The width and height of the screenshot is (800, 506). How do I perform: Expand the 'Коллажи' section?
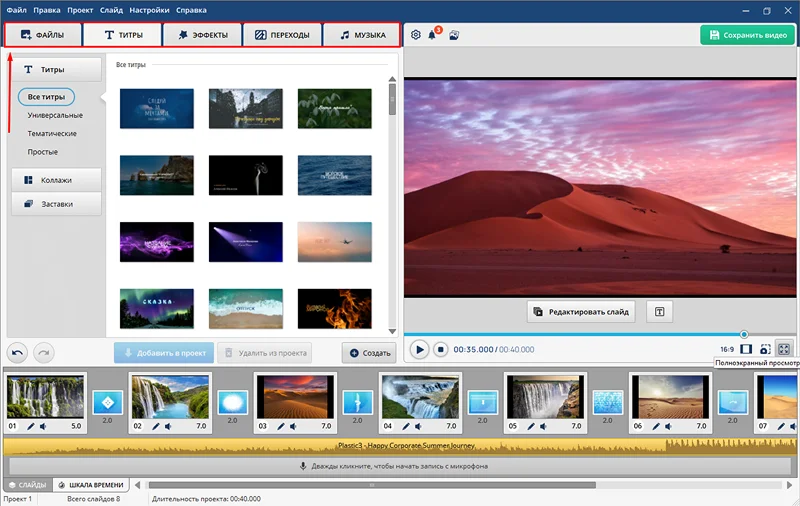click(56, 179)
